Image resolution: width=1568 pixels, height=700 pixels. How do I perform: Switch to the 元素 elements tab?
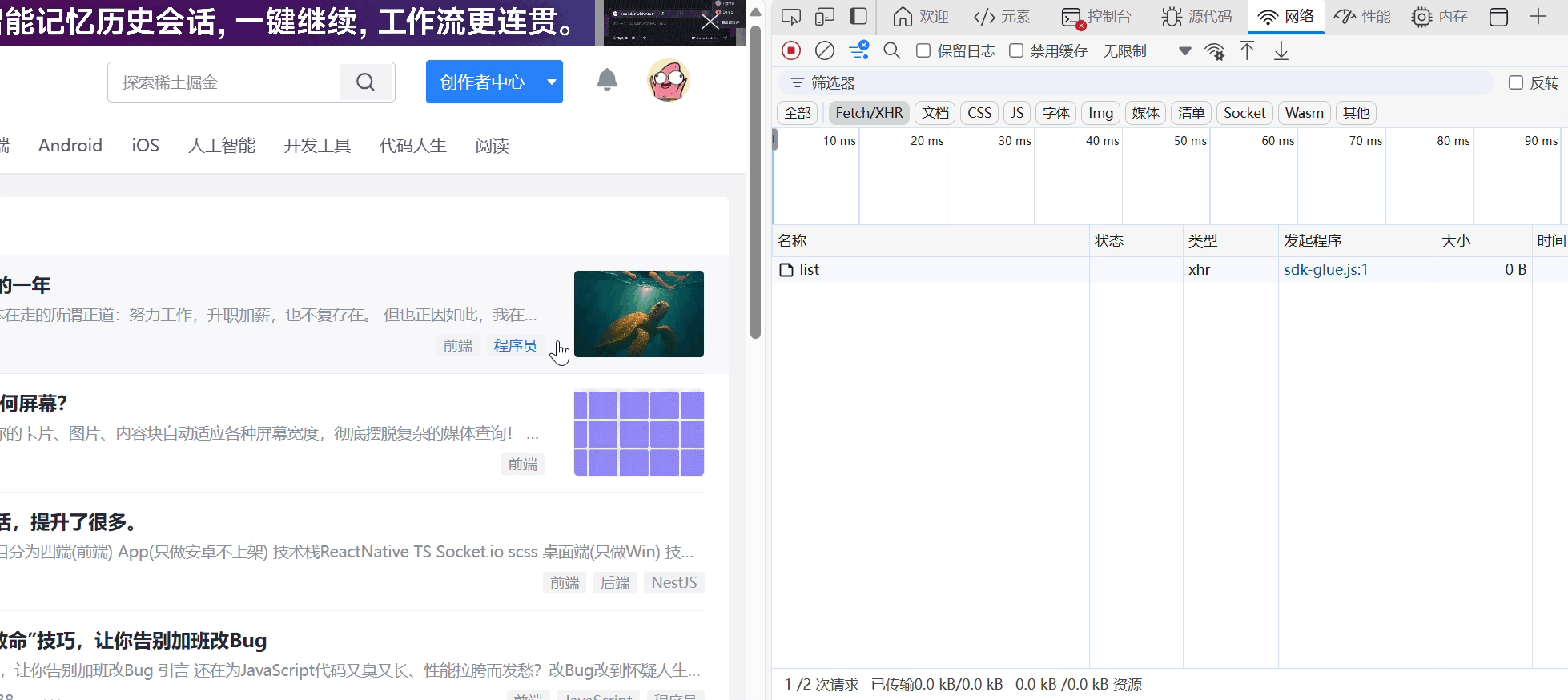point(1002,17)
